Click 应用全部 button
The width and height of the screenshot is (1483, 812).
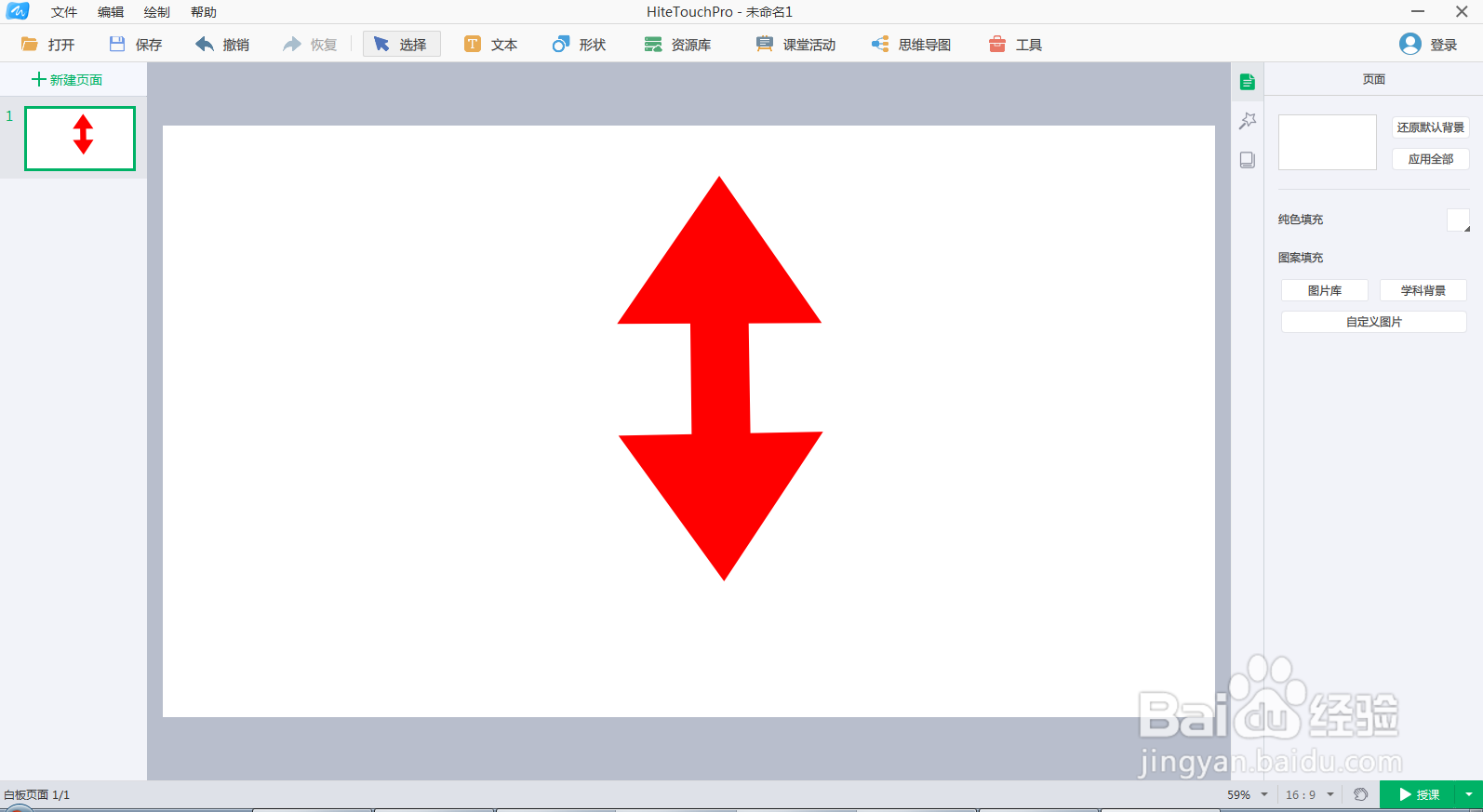coord(1431,159)
